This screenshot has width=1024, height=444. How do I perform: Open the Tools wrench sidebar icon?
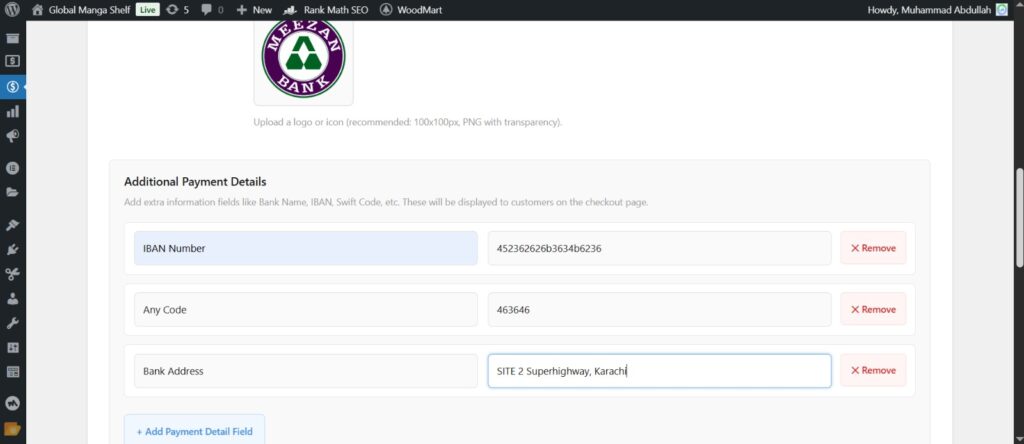coord(12,323)
